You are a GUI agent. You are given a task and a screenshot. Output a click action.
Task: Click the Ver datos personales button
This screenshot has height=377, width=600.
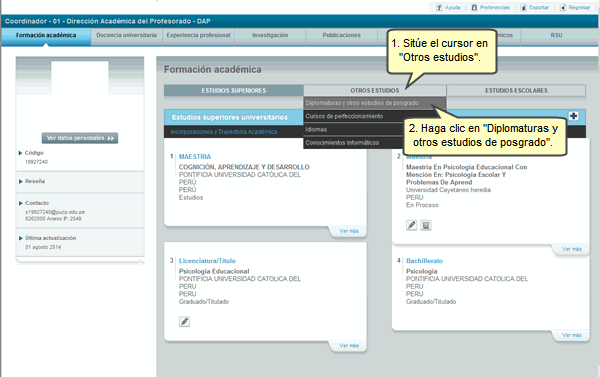click(80, 138)
